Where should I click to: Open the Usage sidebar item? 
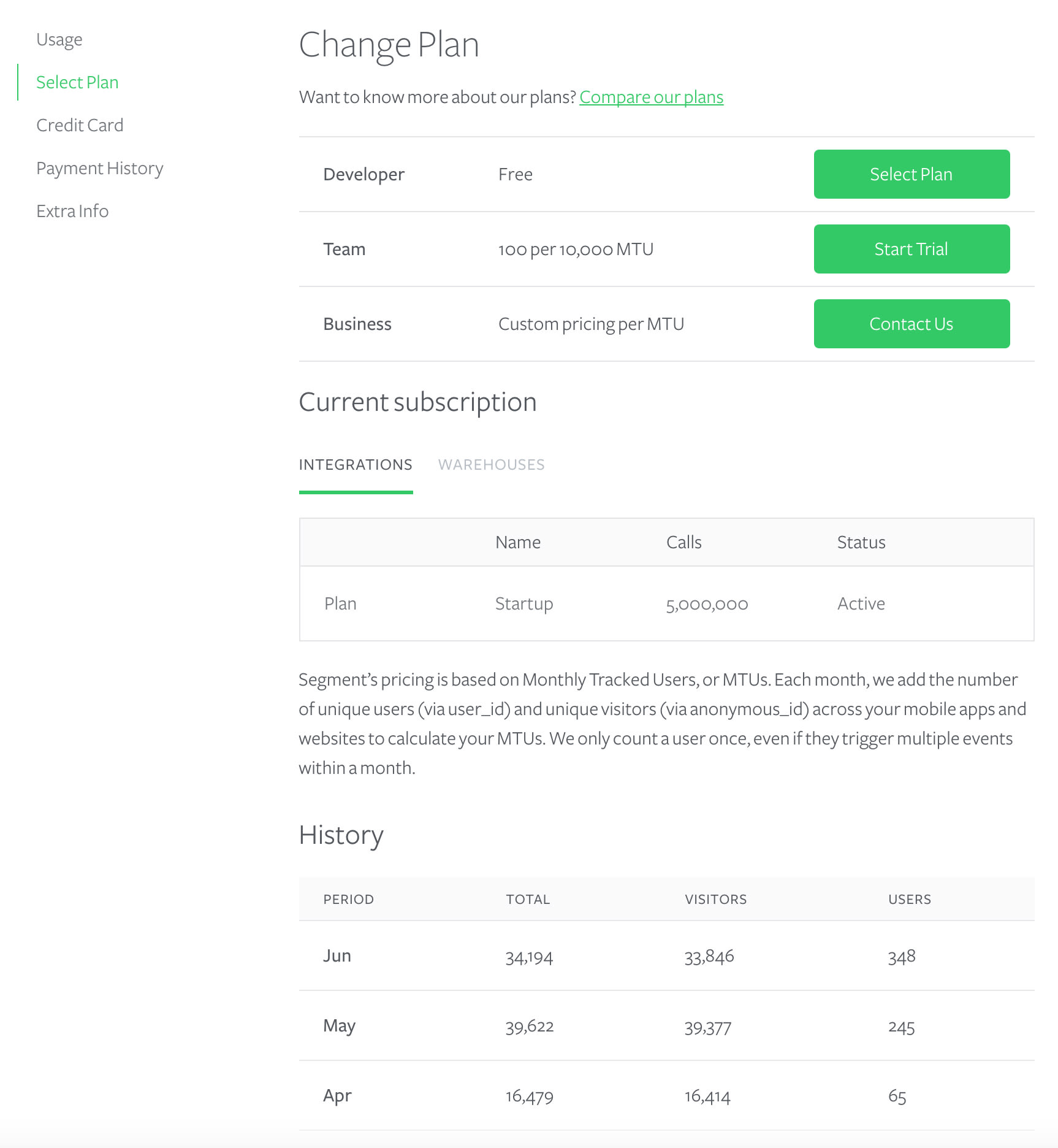[59, 40]
